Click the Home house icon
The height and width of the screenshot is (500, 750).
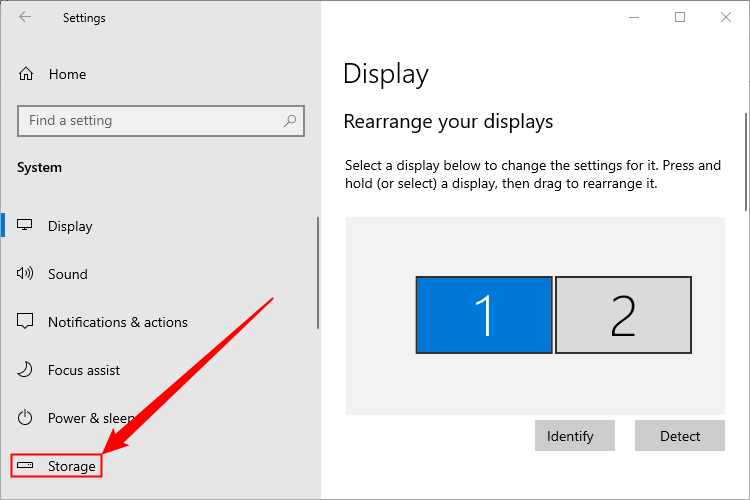pos(26,74)
